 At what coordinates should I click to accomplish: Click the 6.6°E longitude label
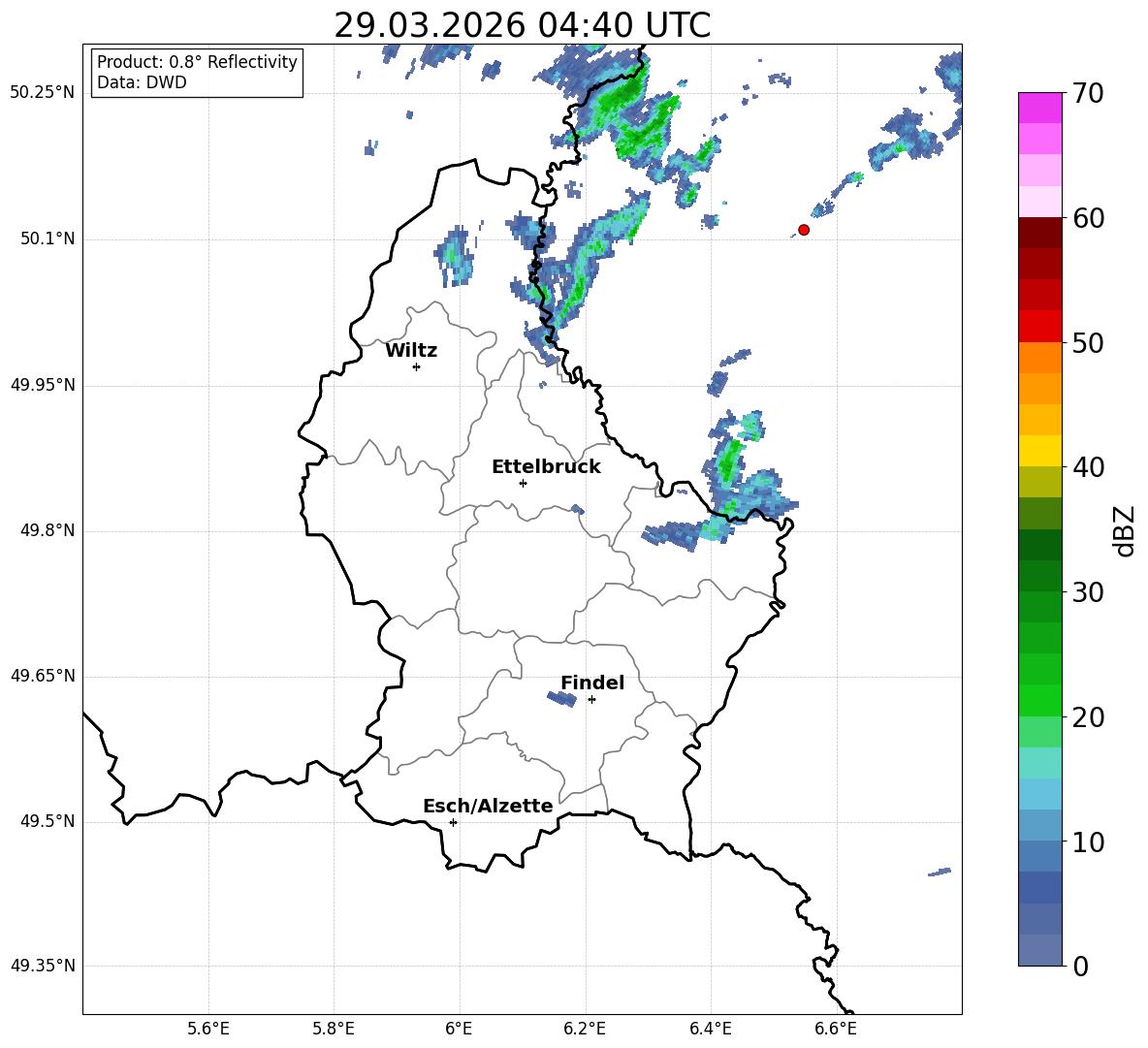(x=836, y=1030)
